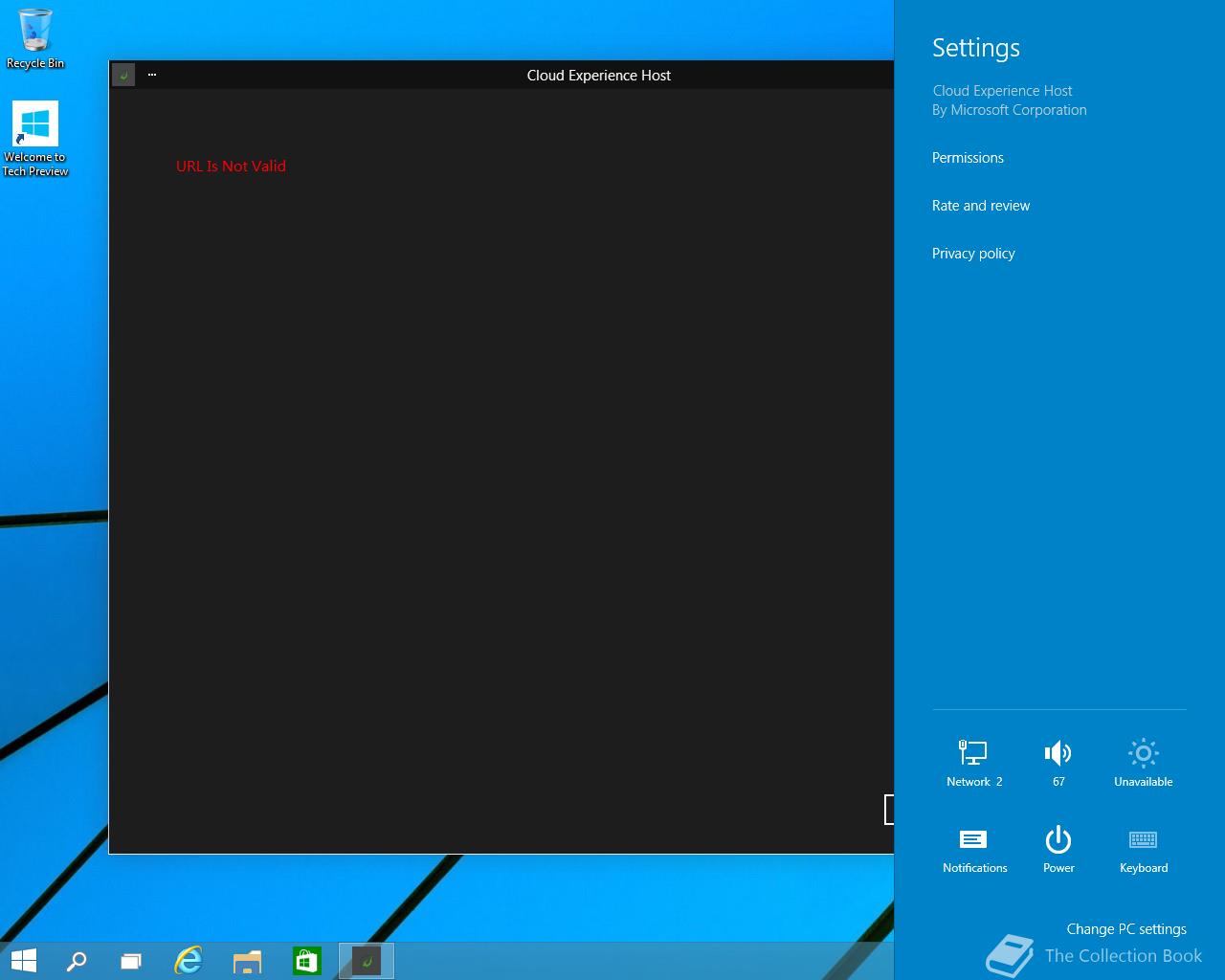Open the Power options icon

(x=1058, y=849)
